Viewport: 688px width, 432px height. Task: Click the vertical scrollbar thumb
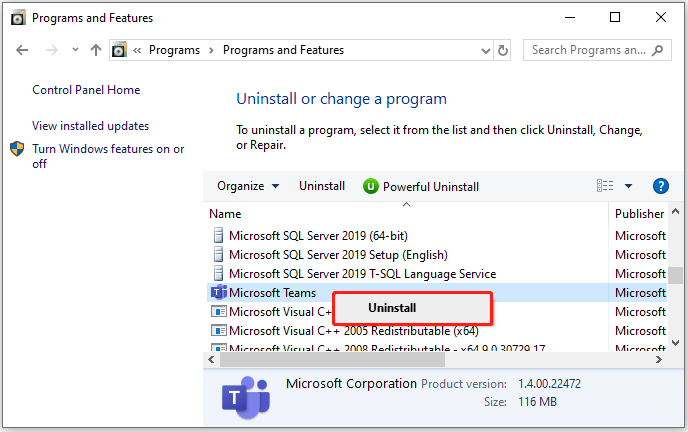[x=676, y=275]
